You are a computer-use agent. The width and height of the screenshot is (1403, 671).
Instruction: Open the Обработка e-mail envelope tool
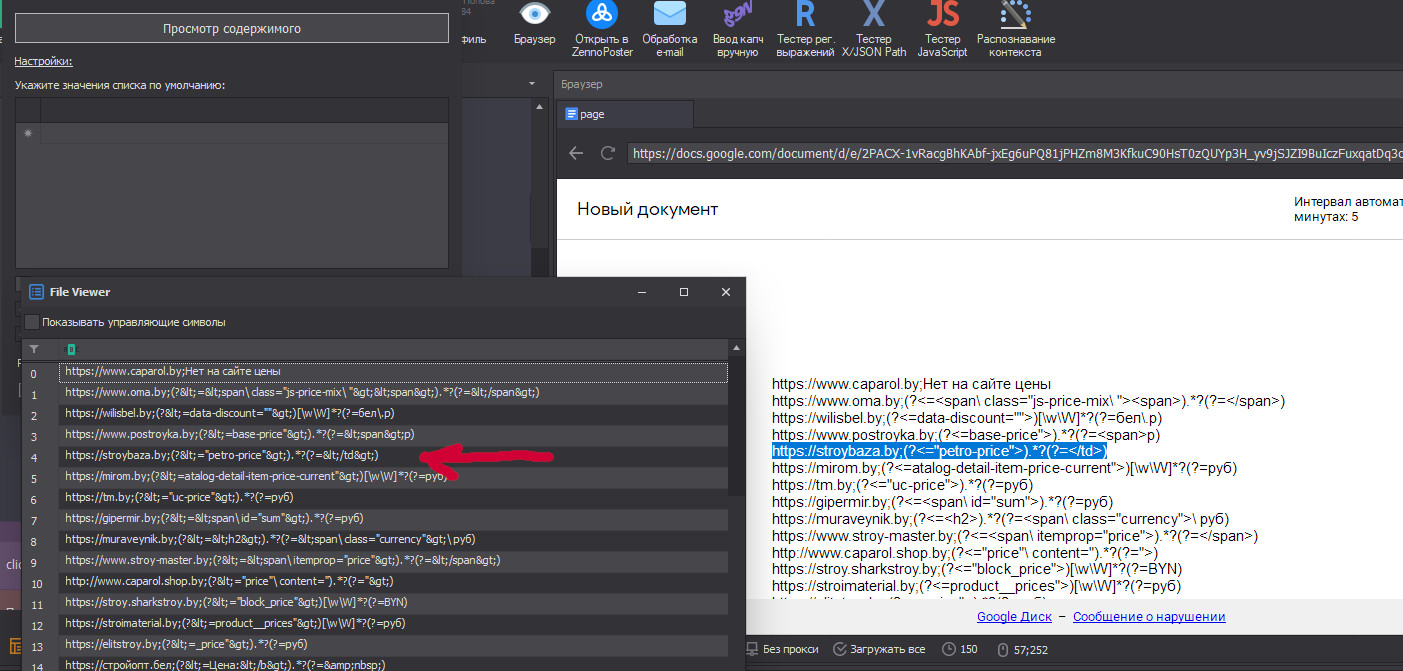click(x=669, y=14)
